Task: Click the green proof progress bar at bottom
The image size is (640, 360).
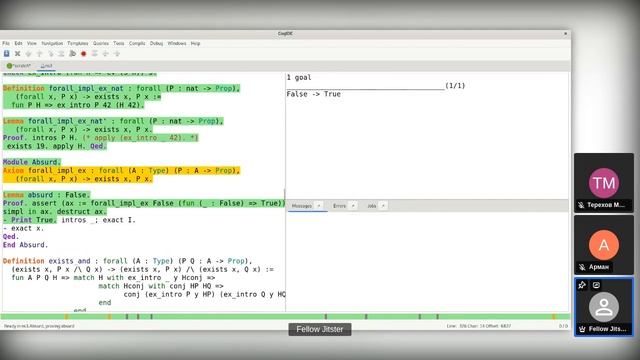Action: [285, 316]
